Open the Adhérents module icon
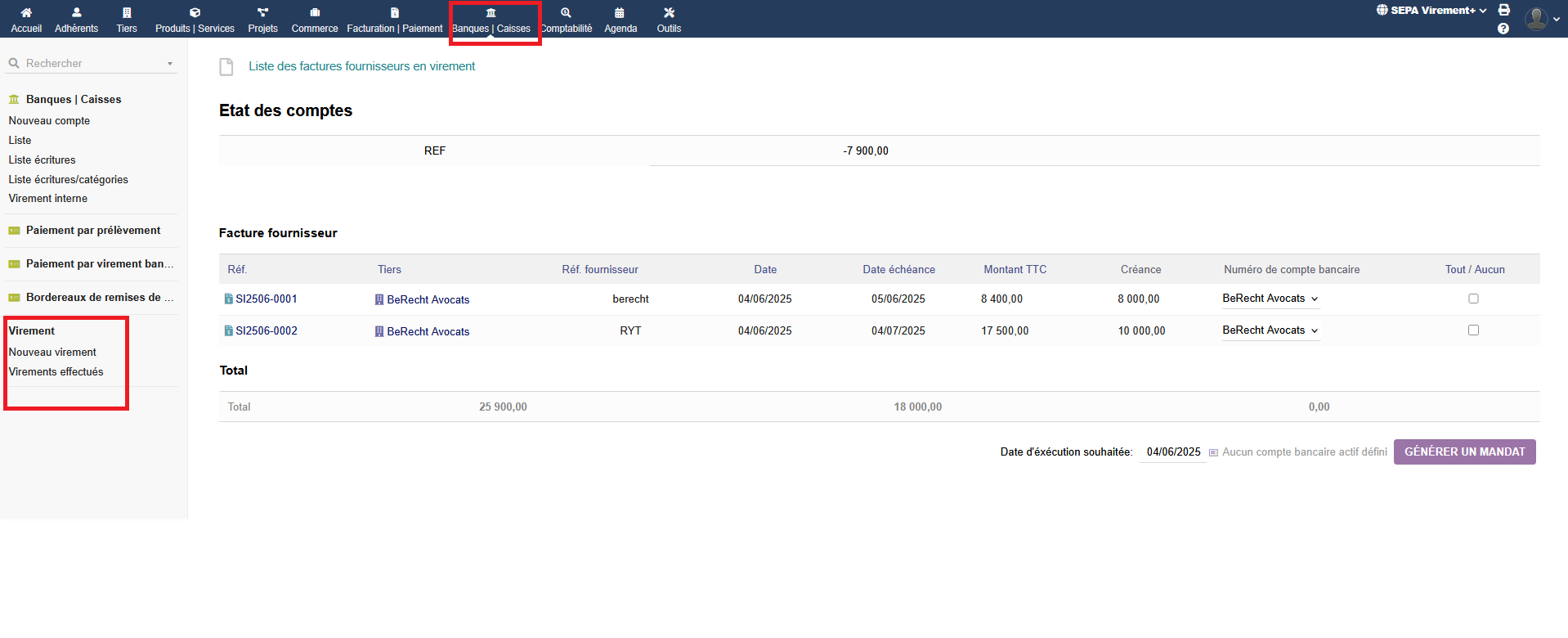Screen dimensions: 1568x638 pyautogui.click(x=76, y=13)
